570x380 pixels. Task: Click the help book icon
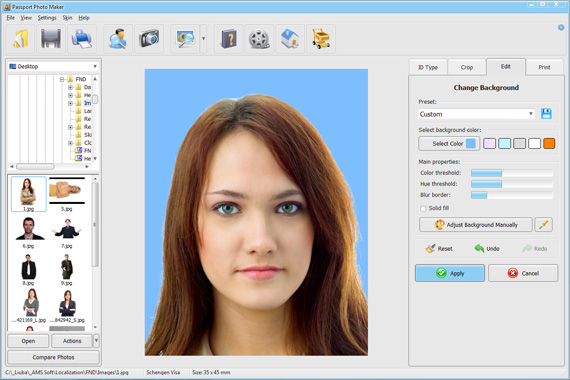click(x=228, y=39)
